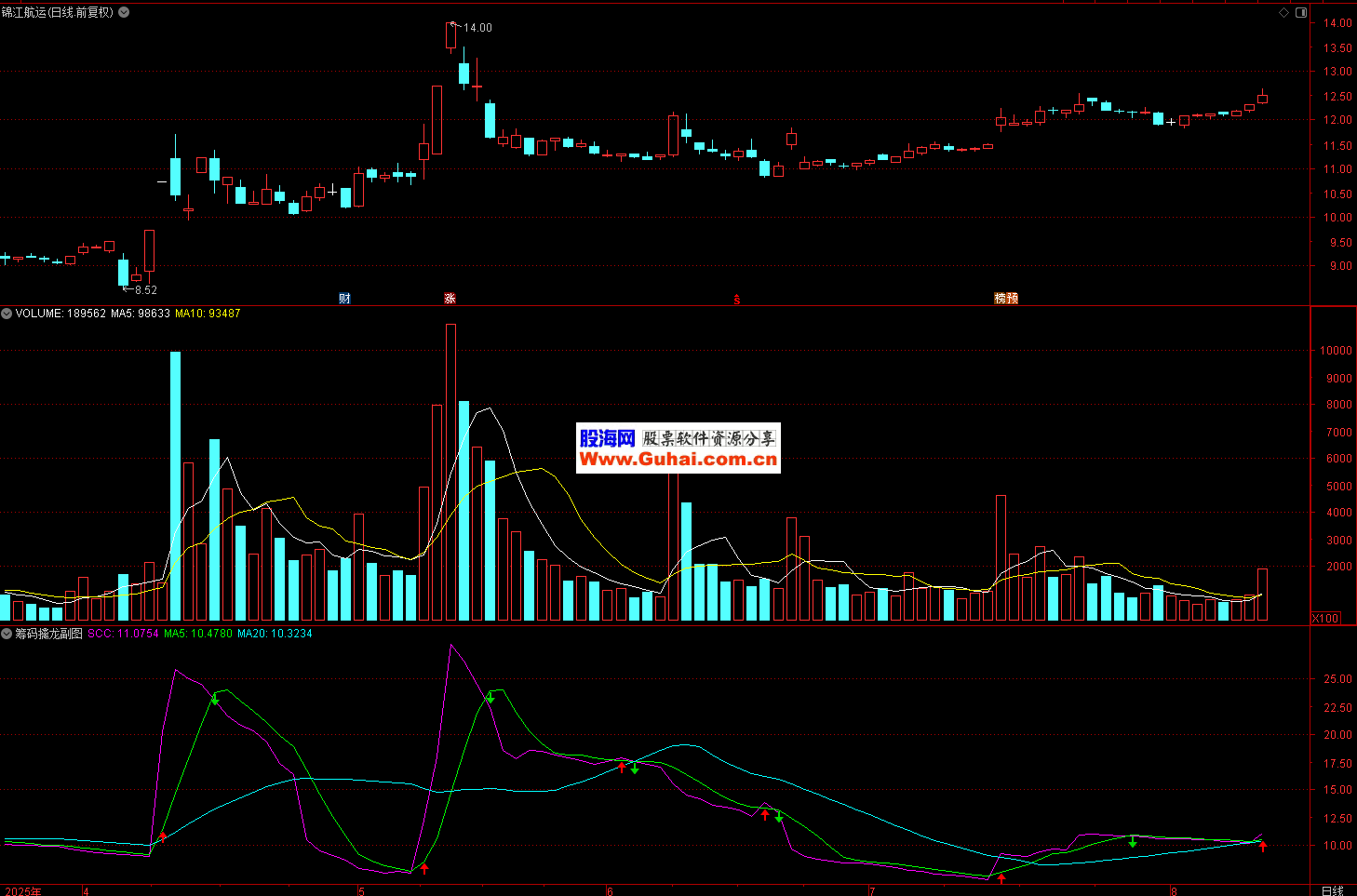Screen dimensions: 1357x896
Task: Click the red 涨 info marker
Action: pos(450,299)
